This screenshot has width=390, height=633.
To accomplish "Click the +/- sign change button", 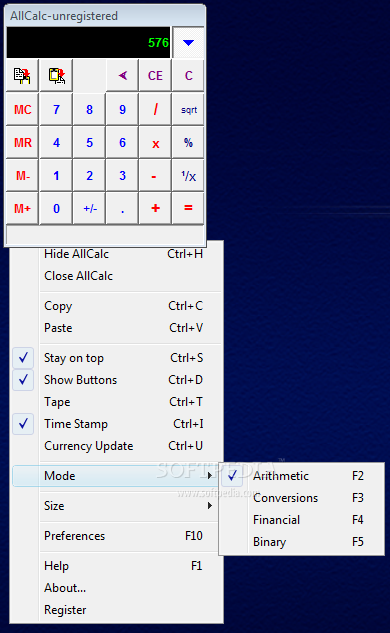I will click(x=89, y=209).
